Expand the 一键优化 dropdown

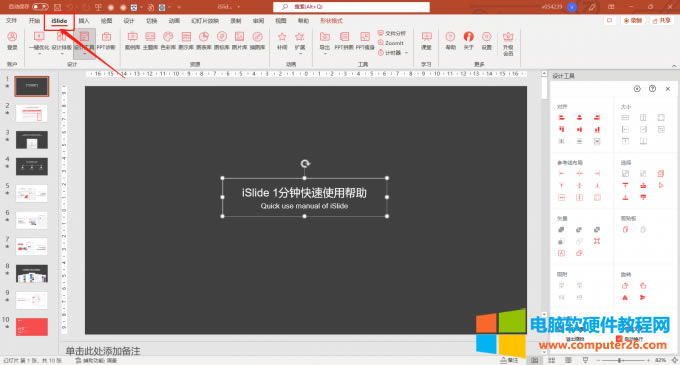[x=39, y=54]
